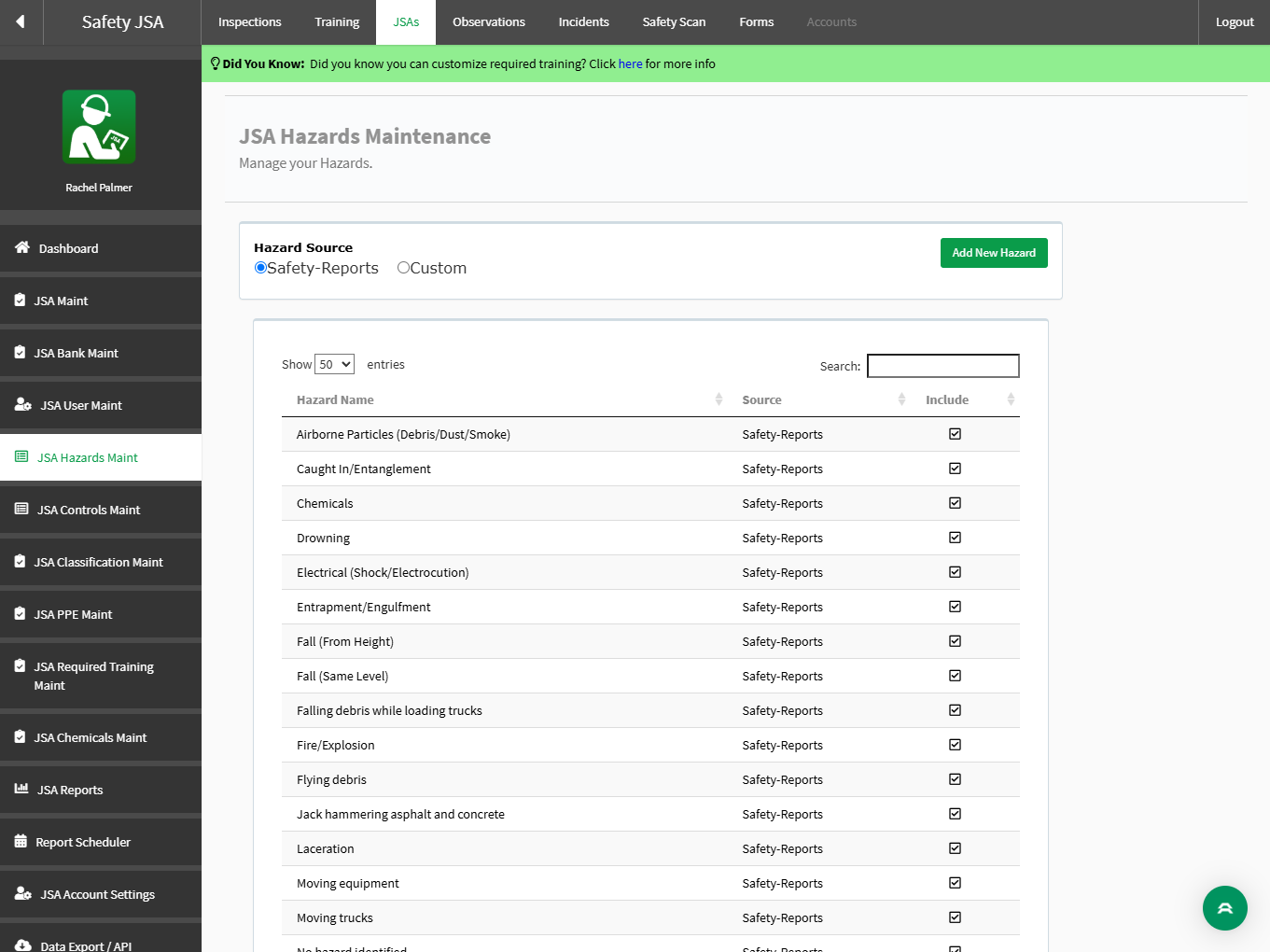
Task: Open the Show entries count dropdown
Action: point(334,364)
